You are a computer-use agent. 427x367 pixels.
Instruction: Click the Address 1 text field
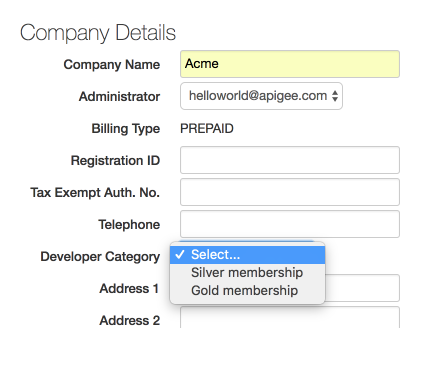pos(362,288)
